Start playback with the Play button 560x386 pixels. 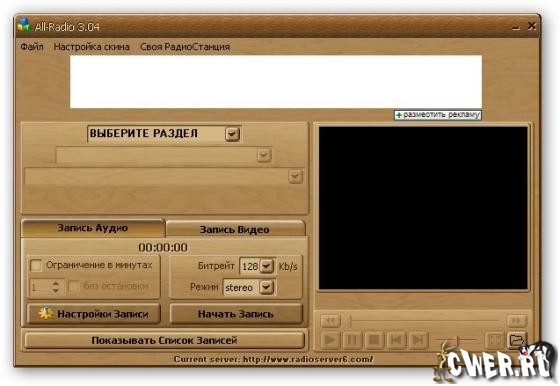coord(330,340)
